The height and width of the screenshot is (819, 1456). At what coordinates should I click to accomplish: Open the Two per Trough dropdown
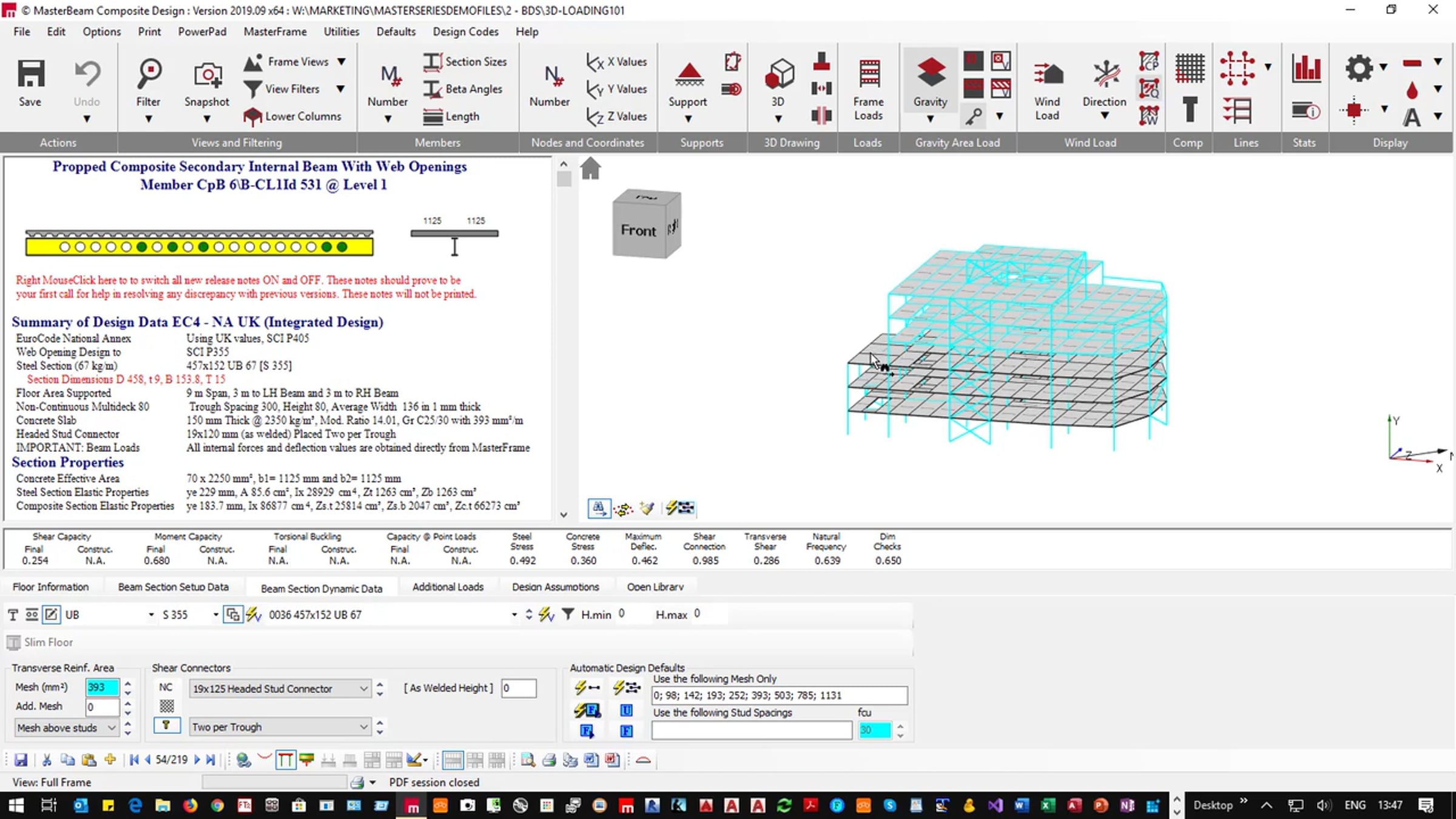[363, 727]
